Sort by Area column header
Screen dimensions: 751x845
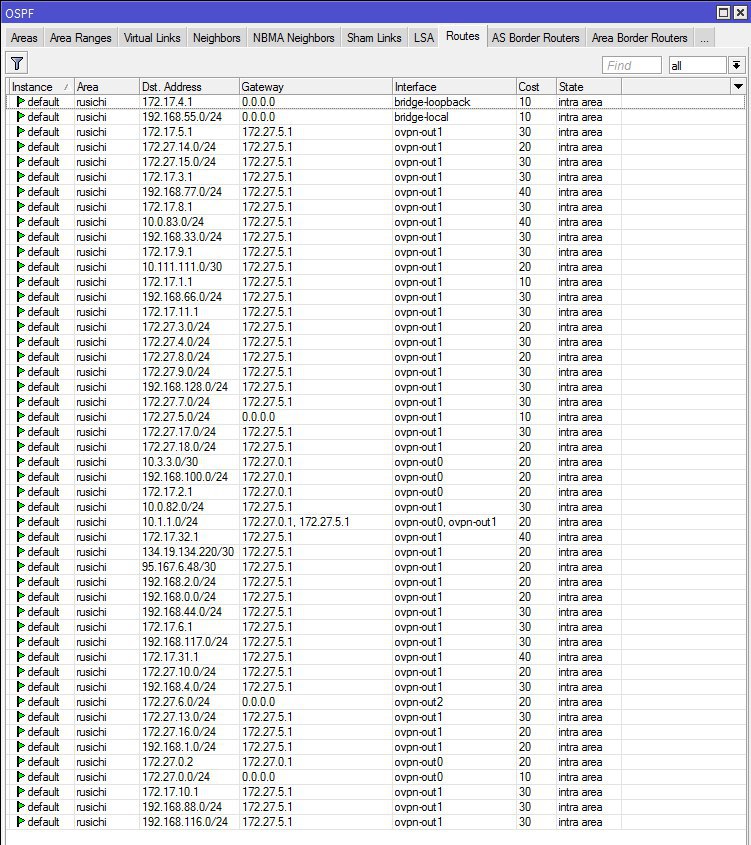pyautogui.click(x=107, y=87)
